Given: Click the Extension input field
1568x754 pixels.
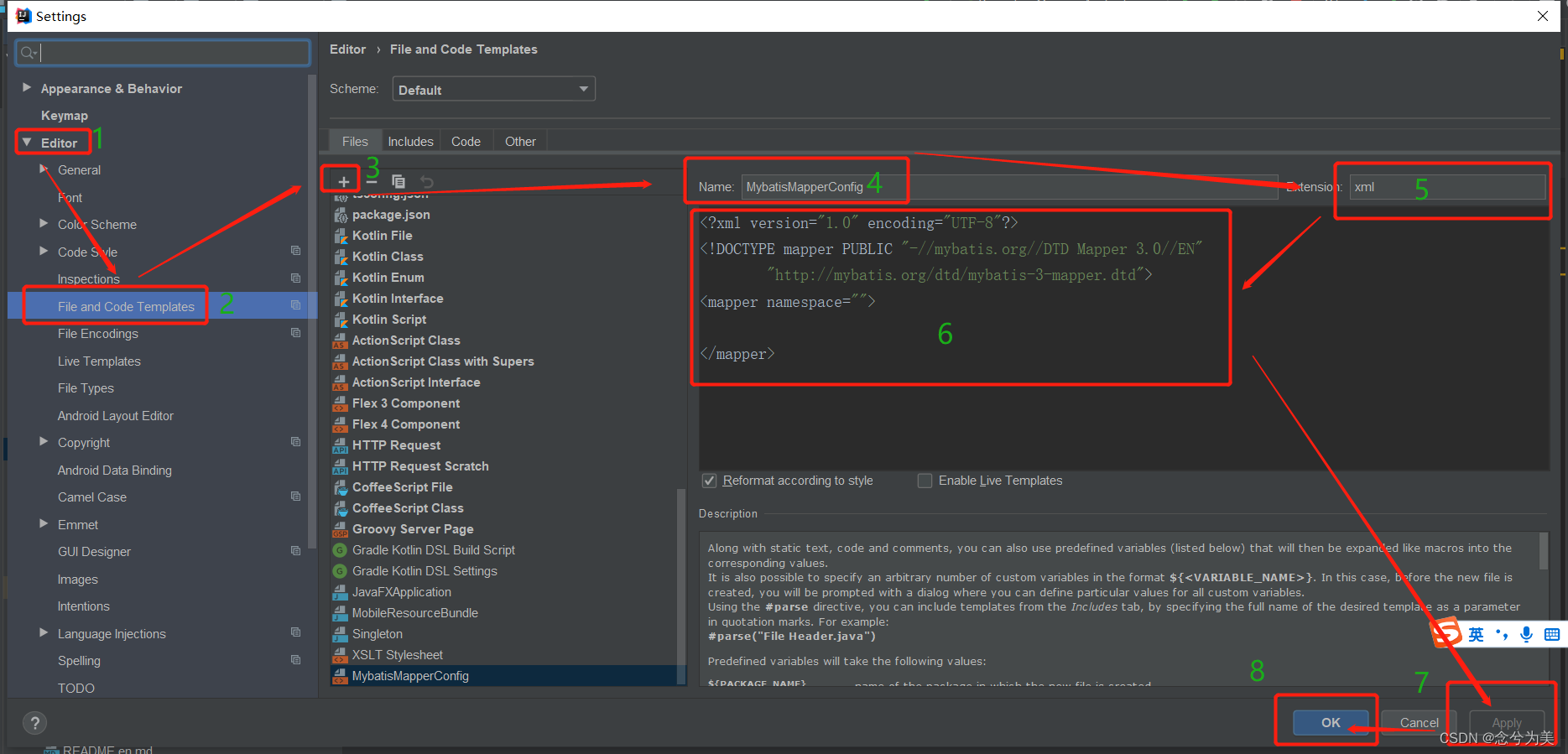Looking at the screenshot, I should pos(1447,187).
